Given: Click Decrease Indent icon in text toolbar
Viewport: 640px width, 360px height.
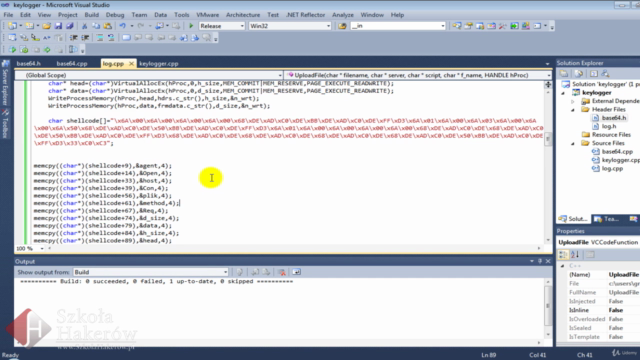Looking at the screenshot, I should (73, 38).
